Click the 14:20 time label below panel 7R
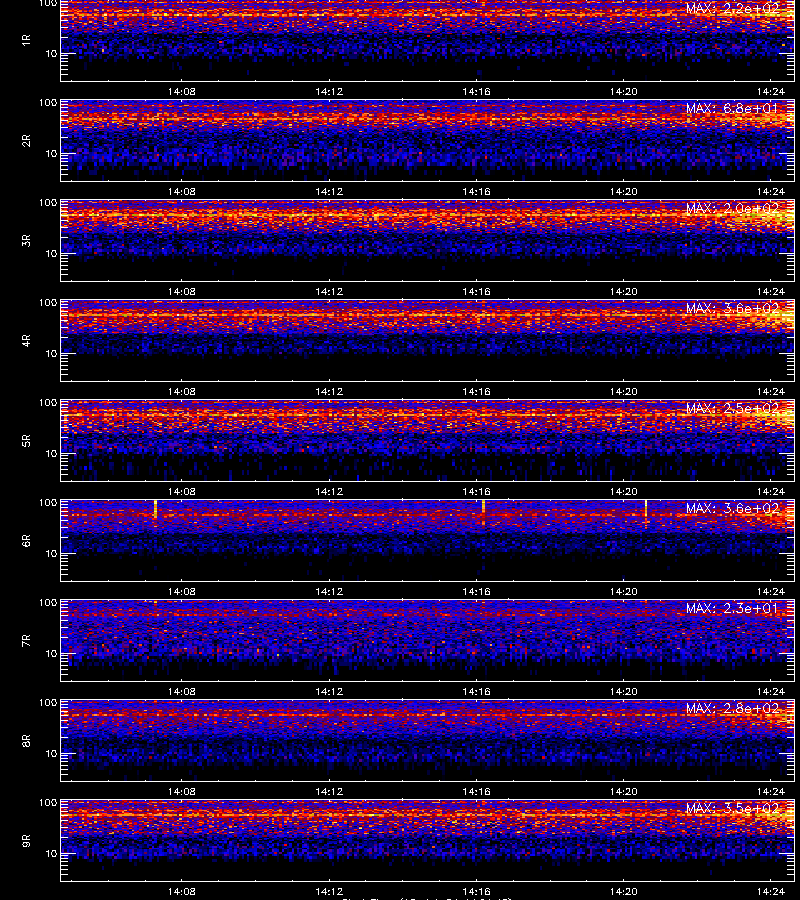This screenshot has height=900, width=800. [x=623, y=692]
